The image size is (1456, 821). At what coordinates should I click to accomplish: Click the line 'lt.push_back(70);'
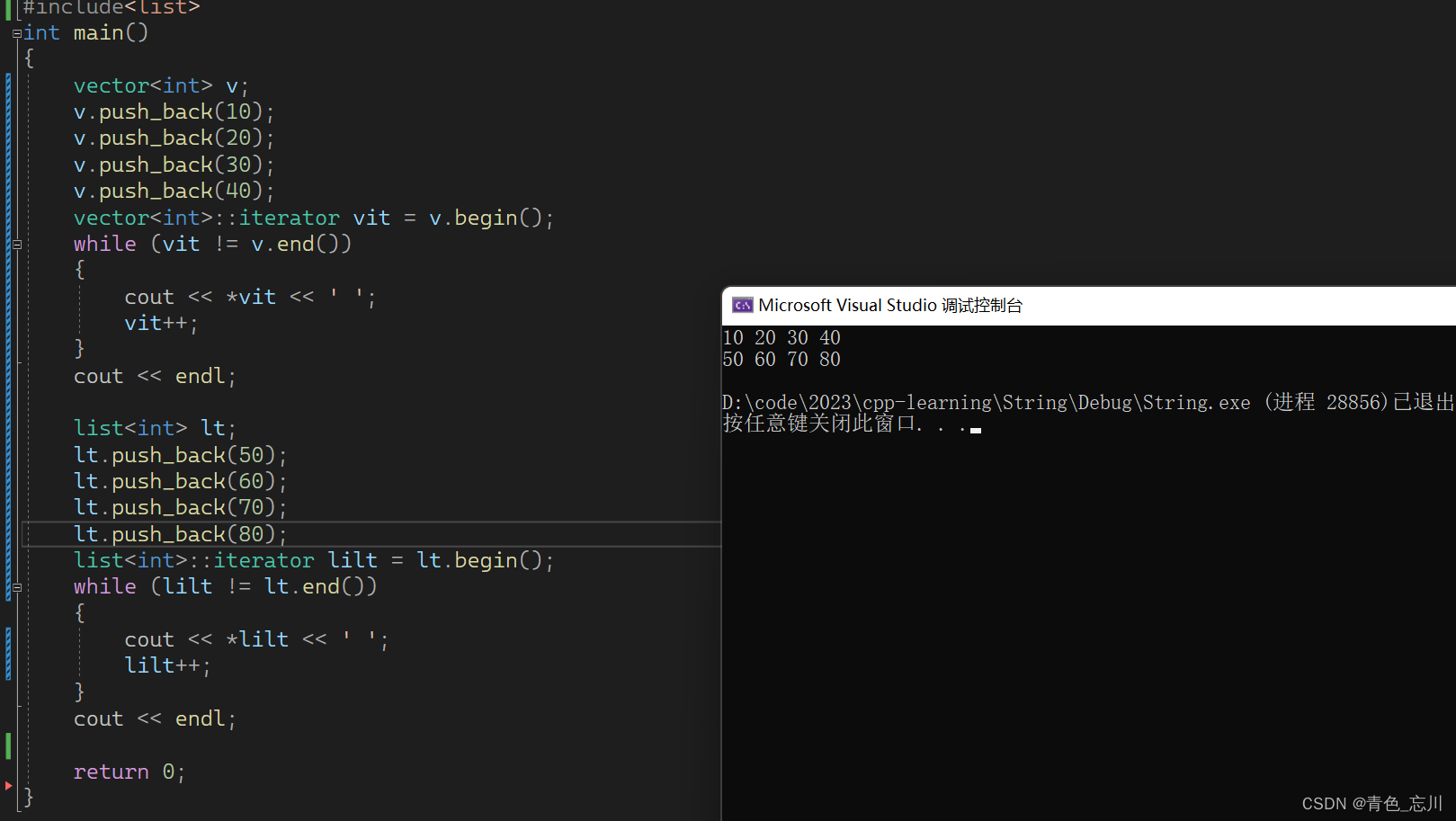tap(180, 508)
